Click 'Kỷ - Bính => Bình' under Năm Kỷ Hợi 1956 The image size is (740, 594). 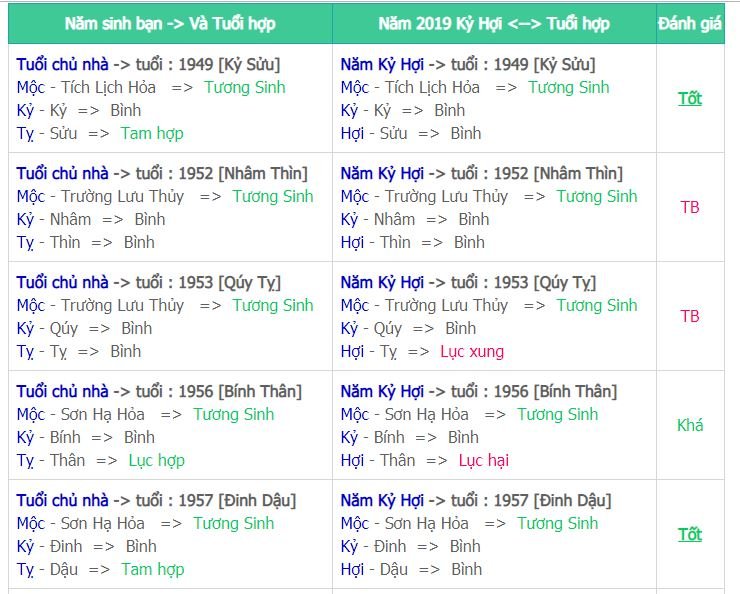pos(410,438)
